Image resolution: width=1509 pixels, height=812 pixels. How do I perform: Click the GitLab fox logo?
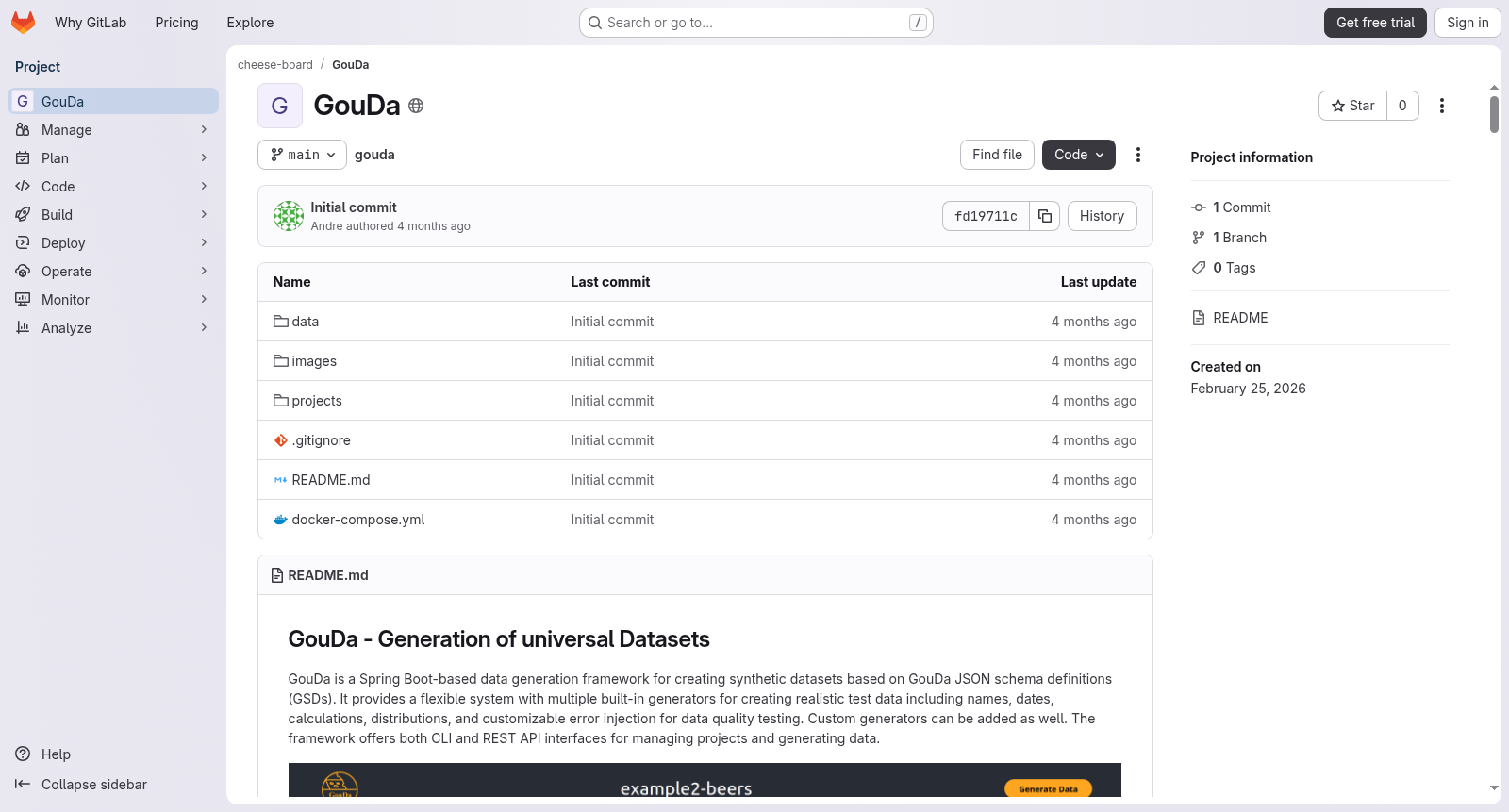click(24, 23)
